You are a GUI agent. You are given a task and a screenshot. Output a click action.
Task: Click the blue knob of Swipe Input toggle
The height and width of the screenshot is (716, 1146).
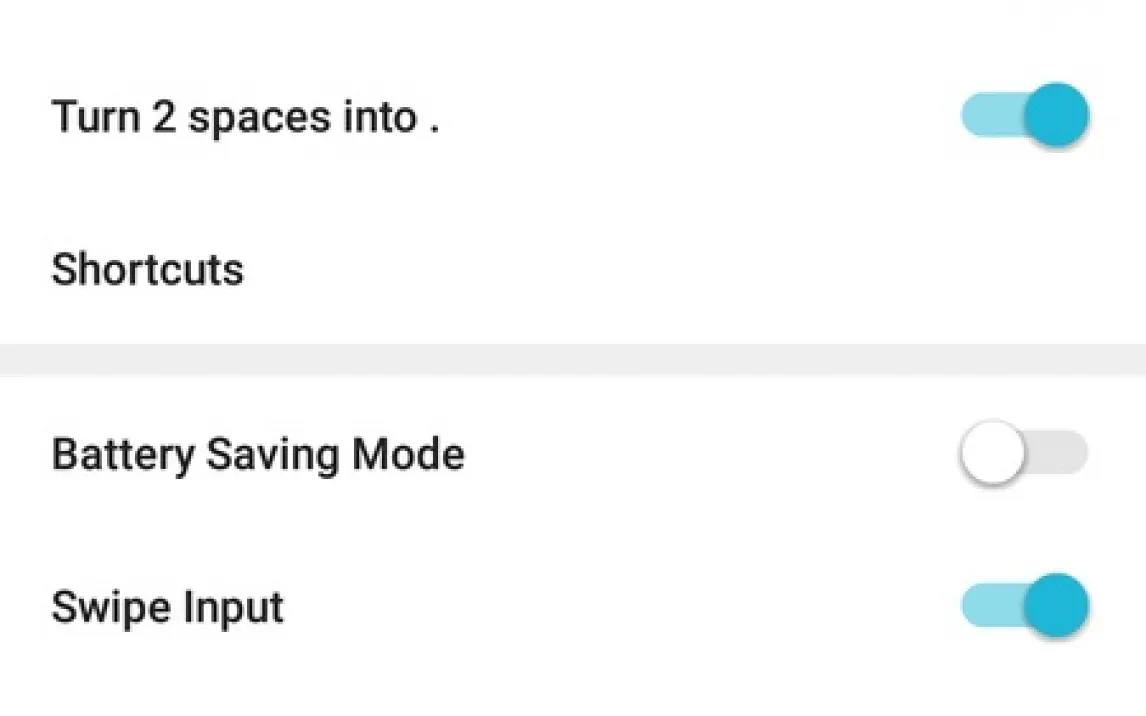1055,606
